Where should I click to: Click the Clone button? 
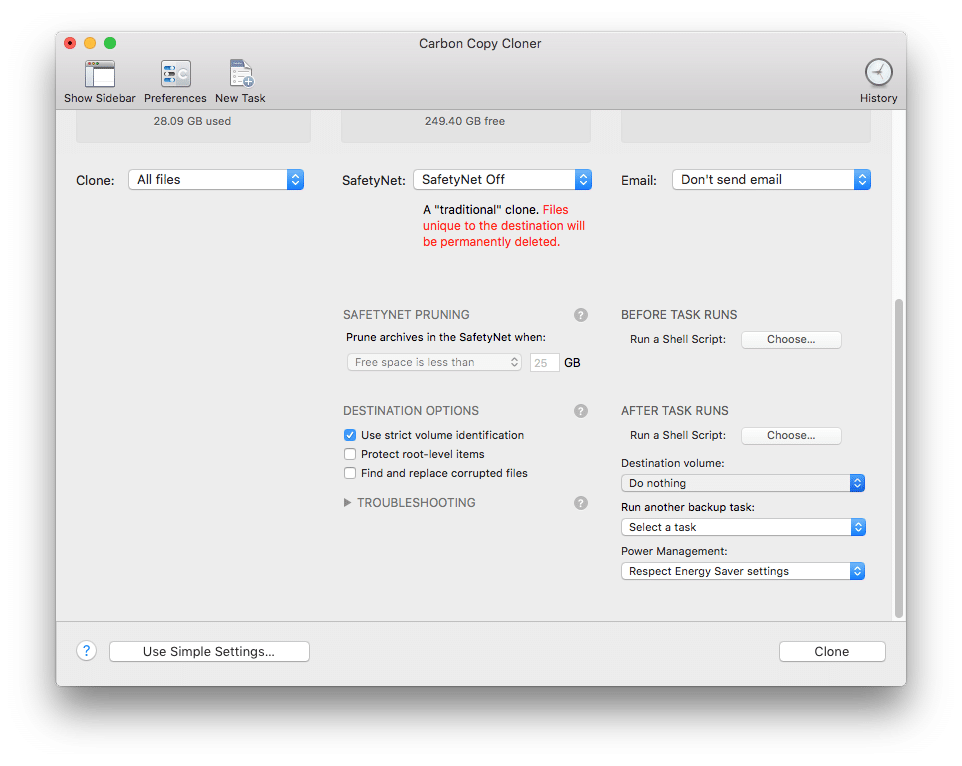pos(832,652)
